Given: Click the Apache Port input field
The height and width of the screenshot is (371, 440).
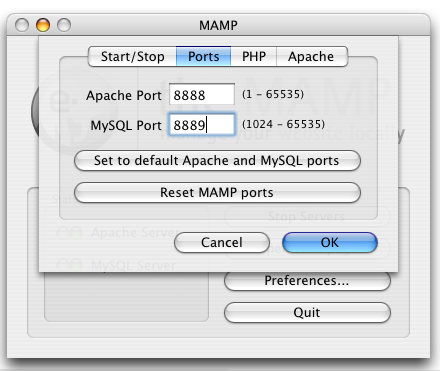Looking at the screenshot, I should tap(202, 95).
